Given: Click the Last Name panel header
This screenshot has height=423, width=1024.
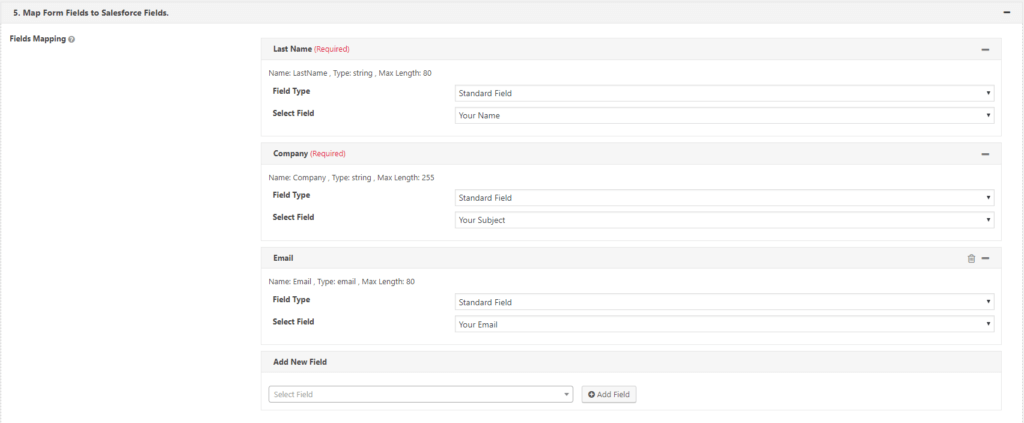Looking at the screenshot, I should click(631, 49).
